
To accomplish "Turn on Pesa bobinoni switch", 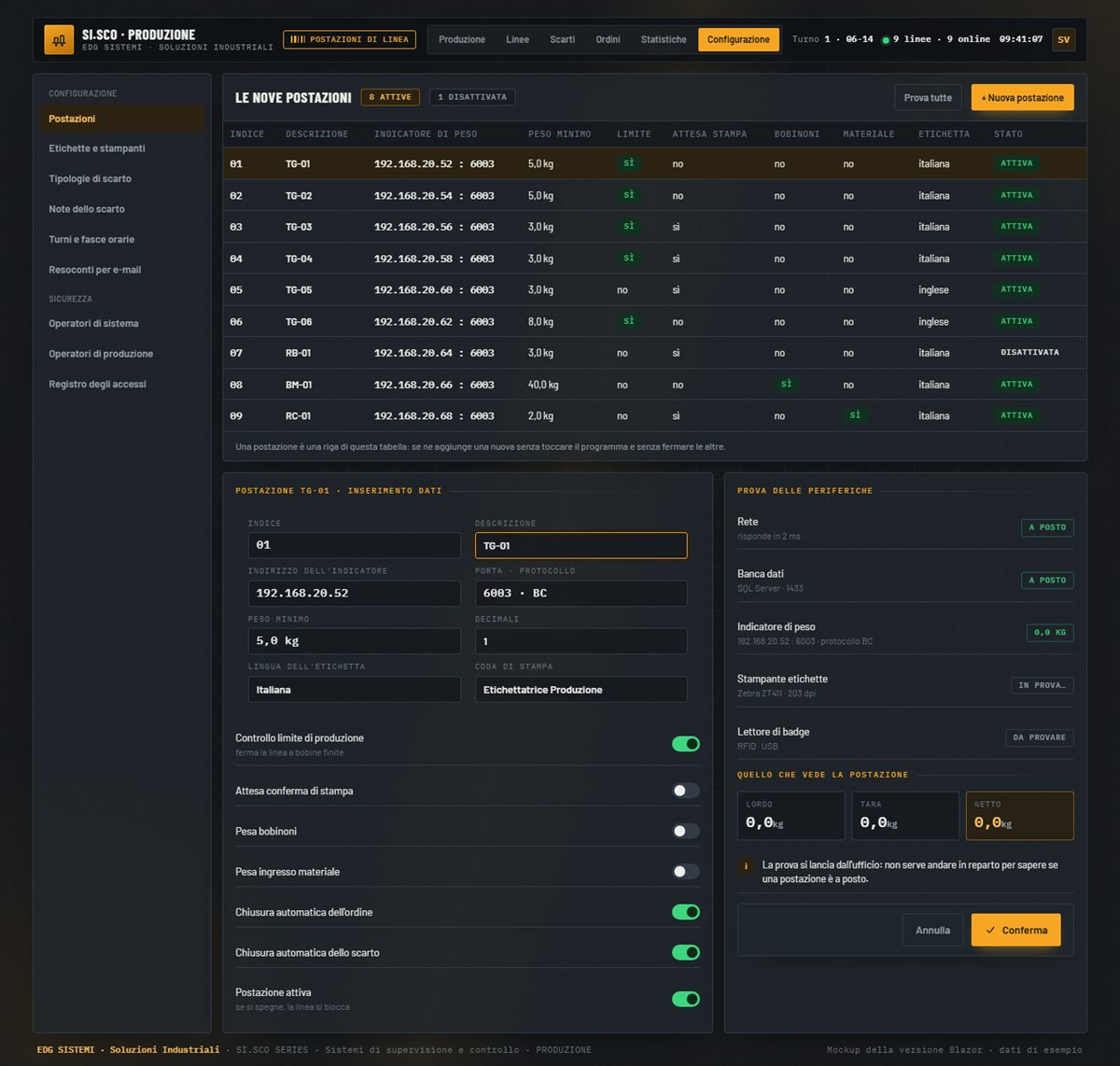I will (686, 831).
